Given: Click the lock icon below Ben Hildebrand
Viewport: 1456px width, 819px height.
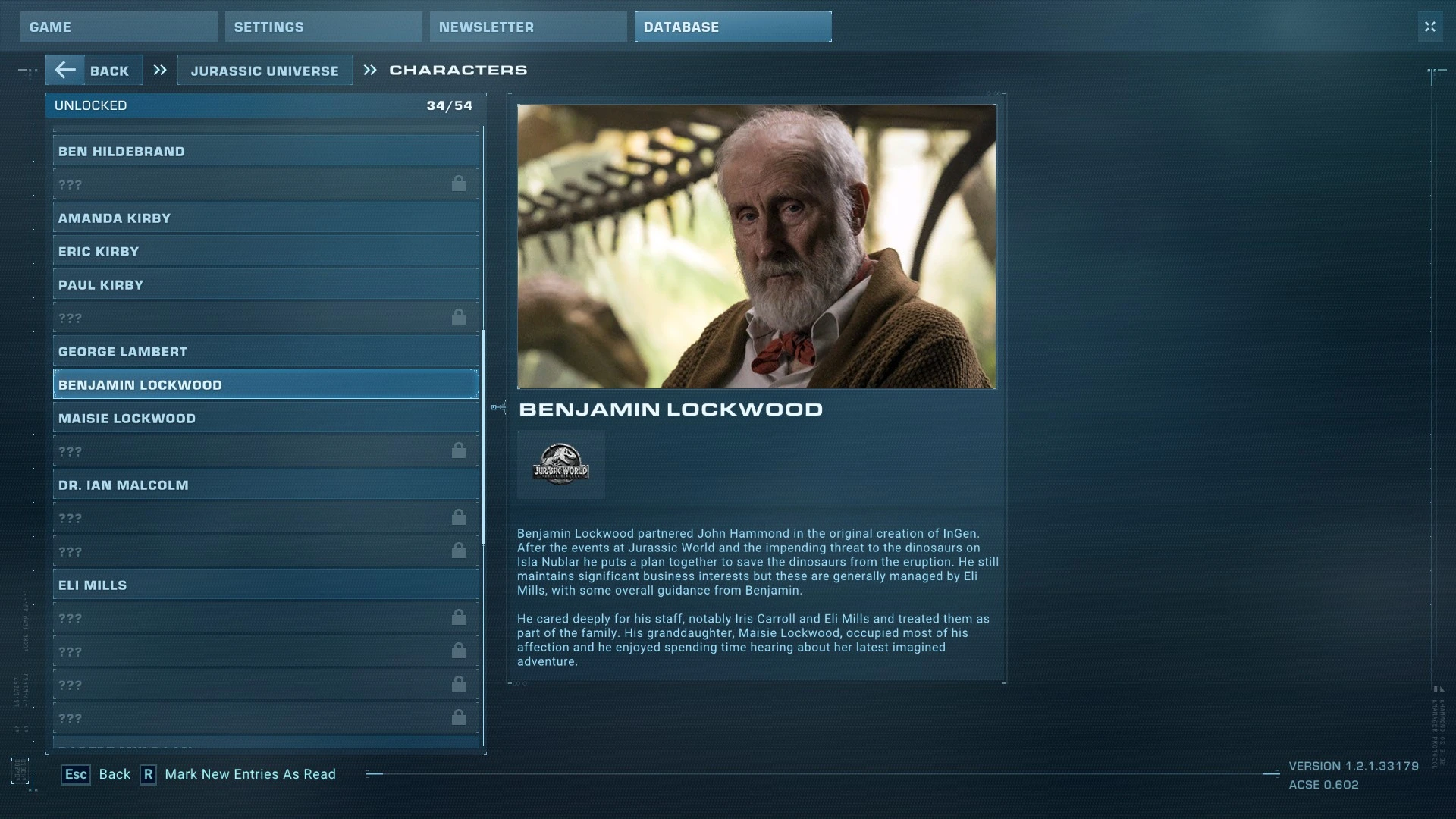Looking at the screenshot, I should click(459, 184).
